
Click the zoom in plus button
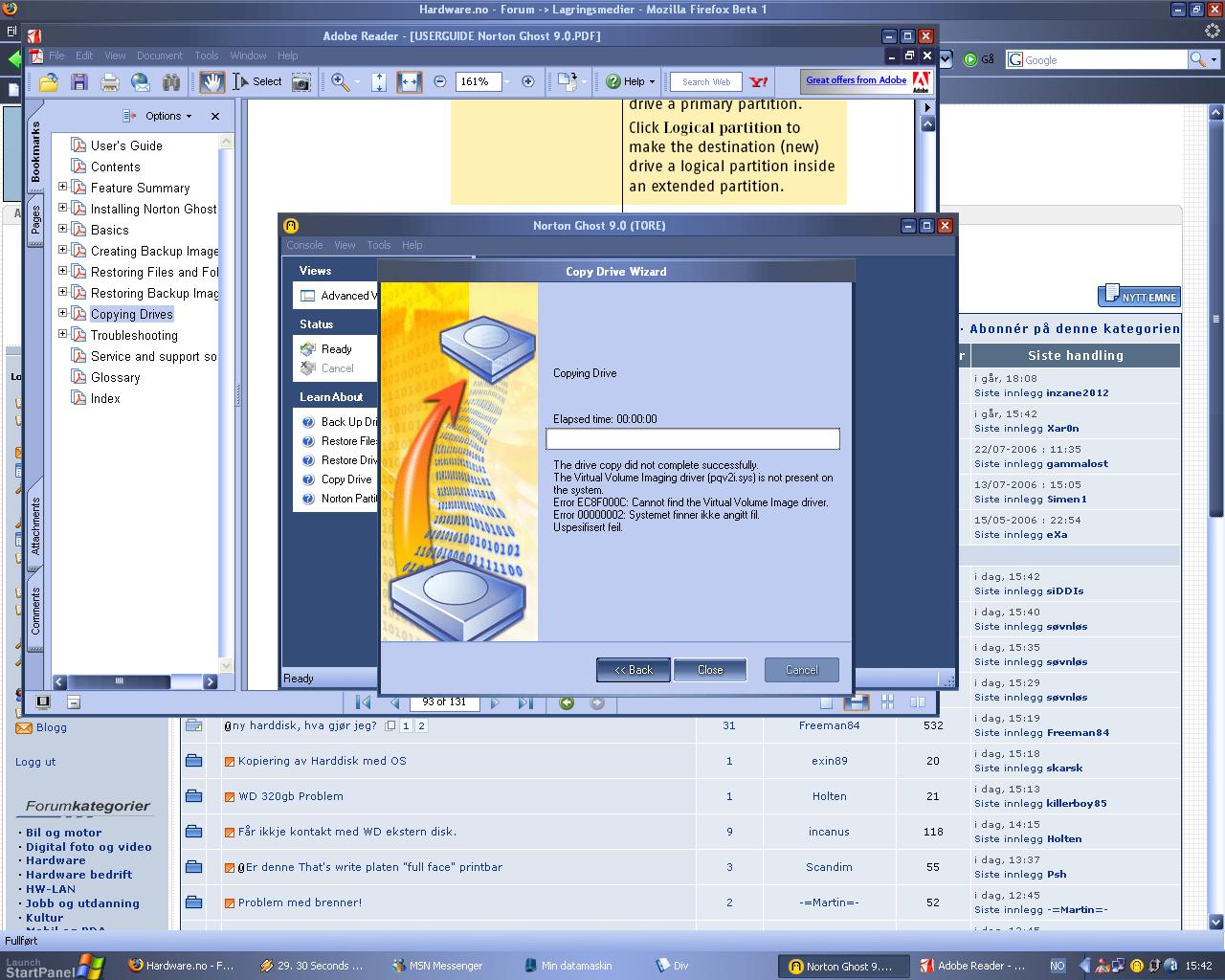point(527,82)
